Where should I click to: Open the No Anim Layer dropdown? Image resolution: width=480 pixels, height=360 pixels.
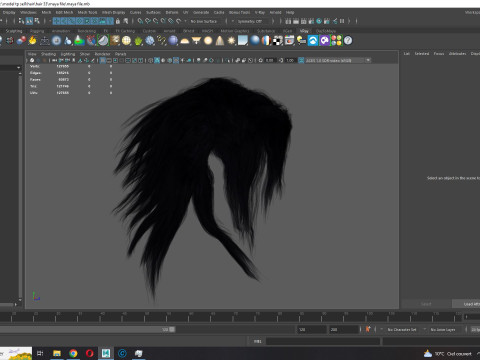point(443,329)
